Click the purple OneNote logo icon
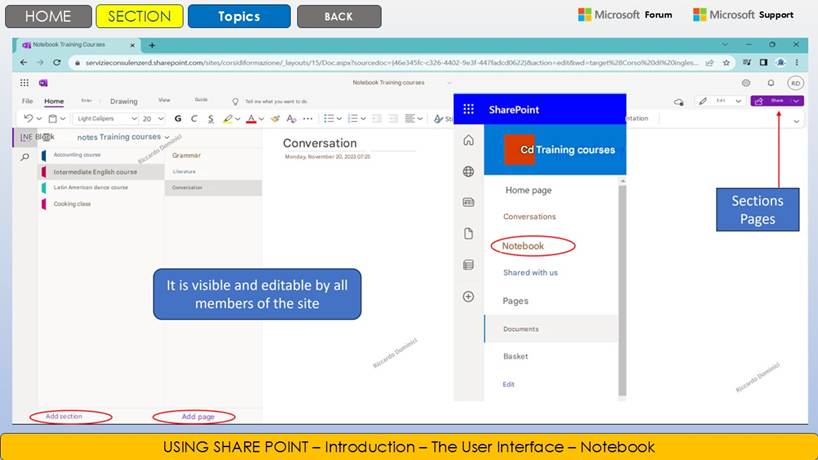The height and width of the screenshot is (460, 818). (43, 83)
